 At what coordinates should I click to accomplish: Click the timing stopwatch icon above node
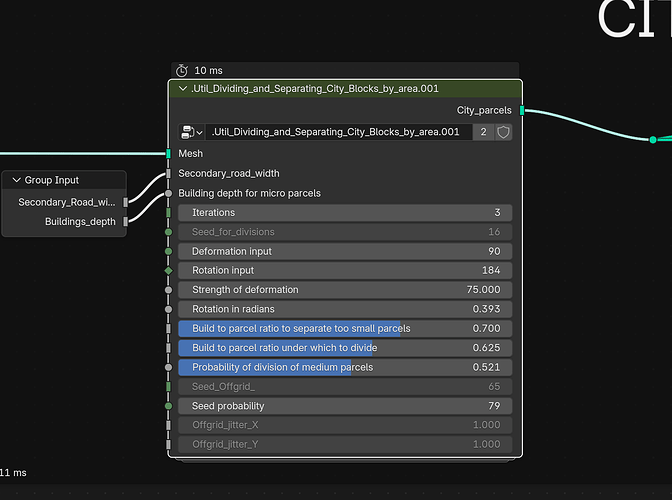pos(182,70)
